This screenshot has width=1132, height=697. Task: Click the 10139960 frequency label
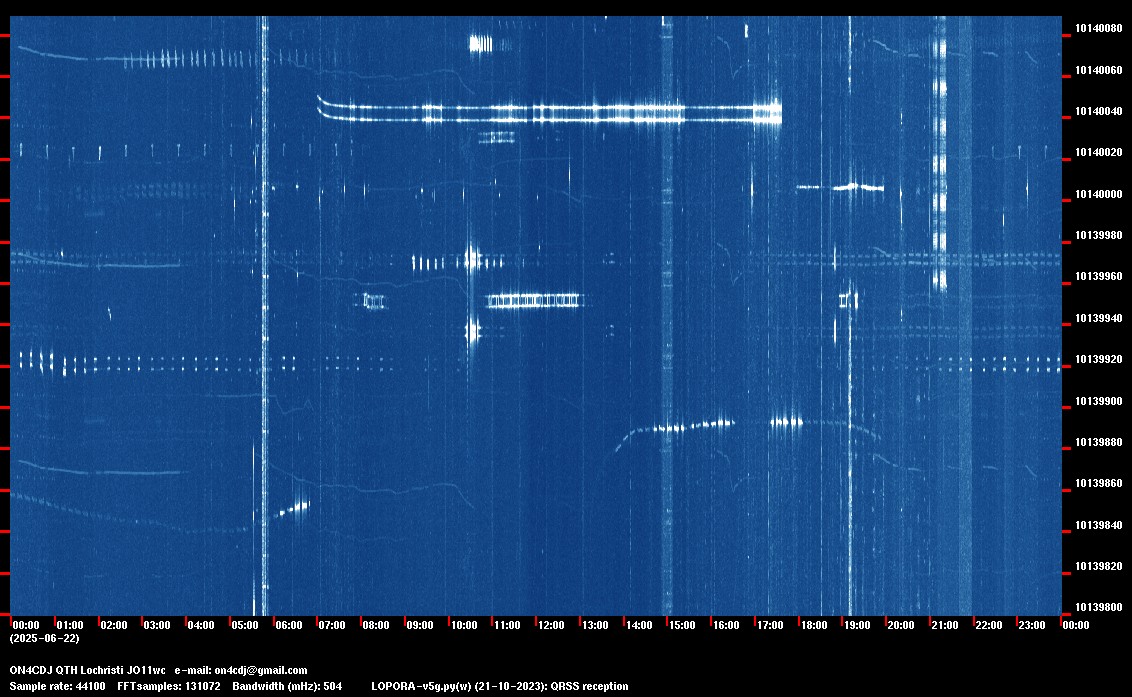[x=1099, y=277]
